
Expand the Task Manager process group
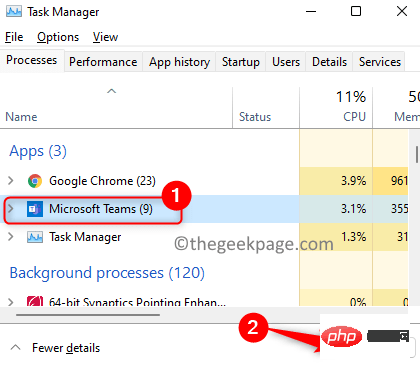(11, 237)
